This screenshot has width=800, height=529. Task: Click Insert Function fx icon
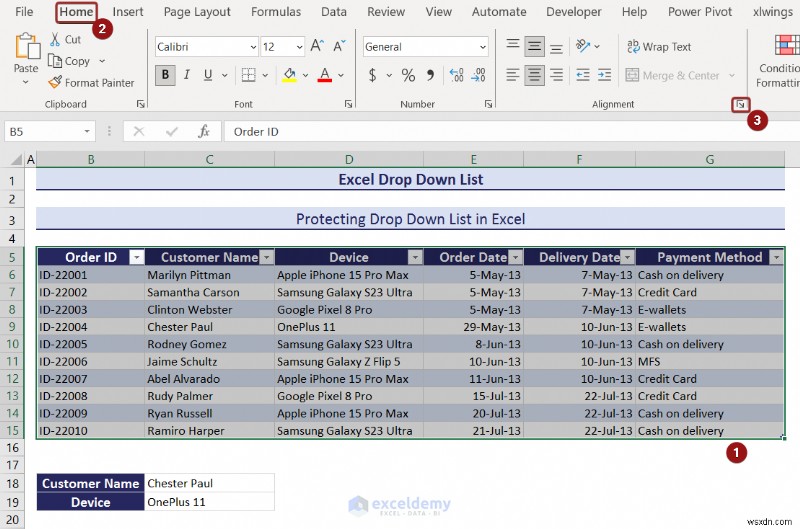point(204,132)
